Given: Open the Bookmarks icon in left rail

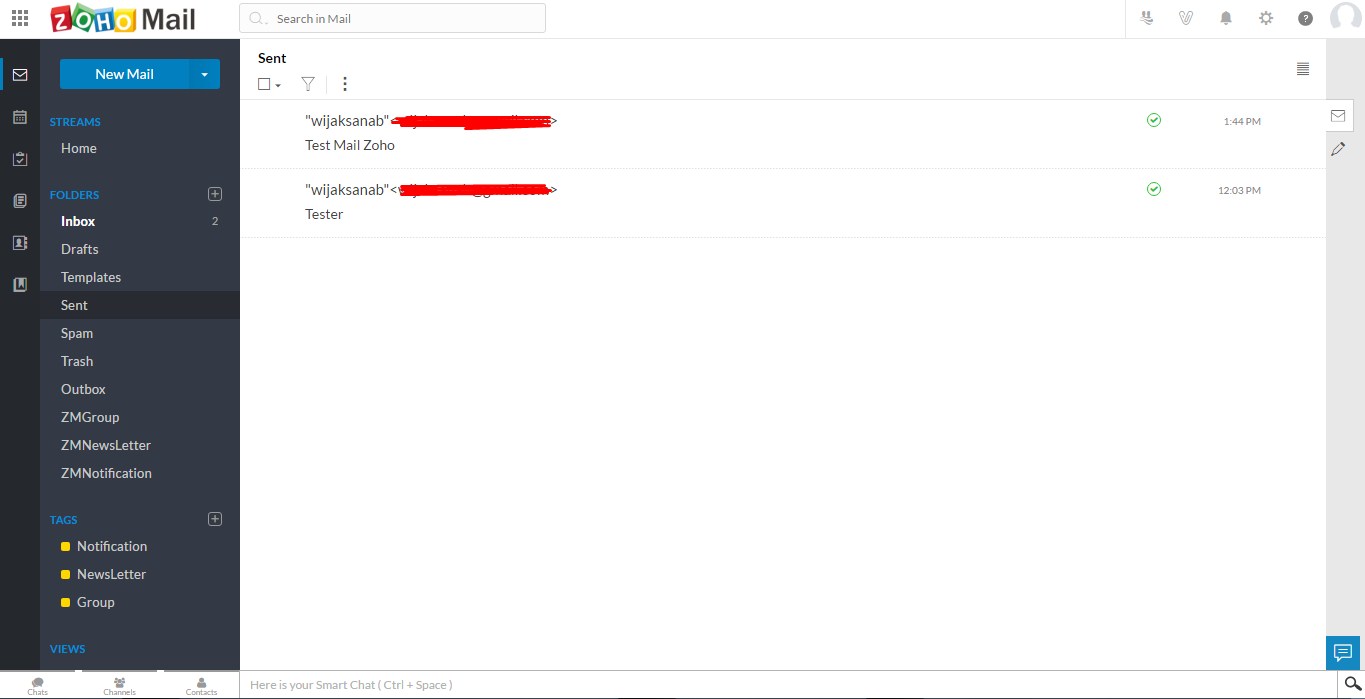Looking at the screenshot, I should tap(20, 285).
